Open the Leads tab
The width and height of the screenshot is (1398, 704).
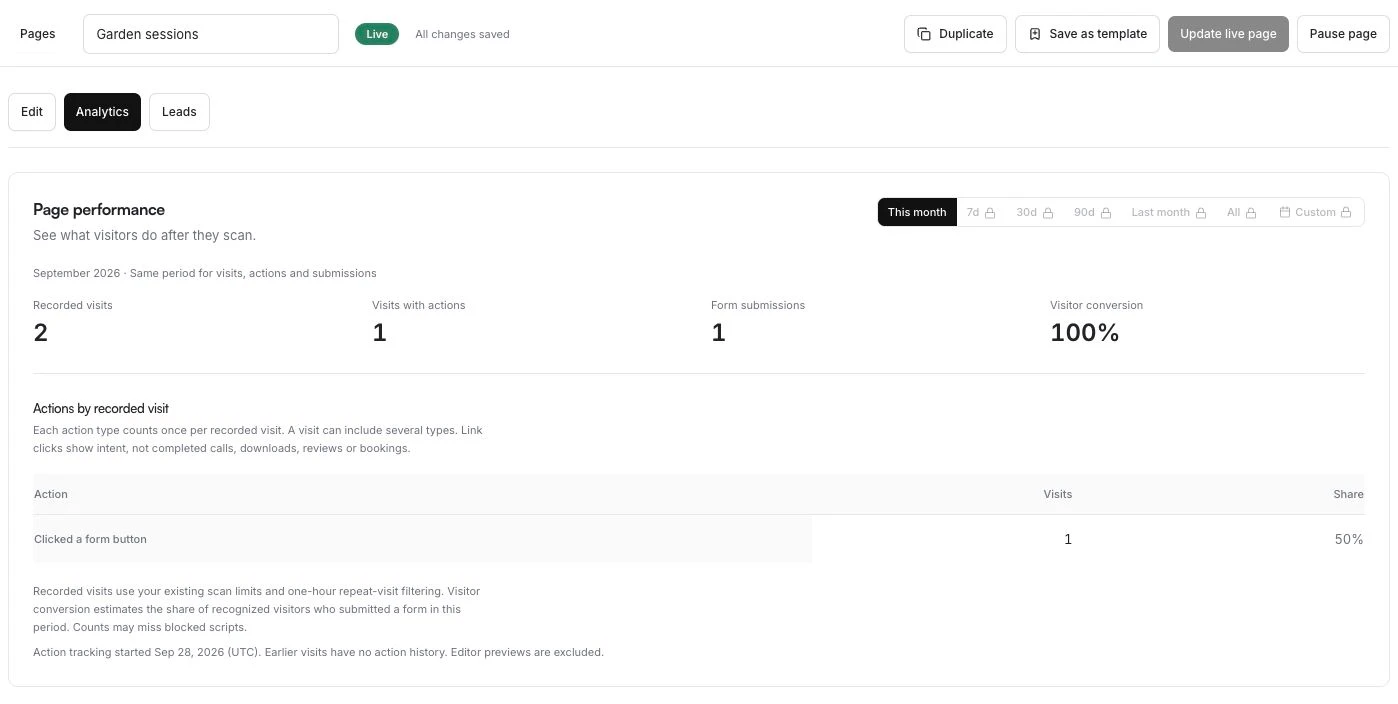[179, 112]
